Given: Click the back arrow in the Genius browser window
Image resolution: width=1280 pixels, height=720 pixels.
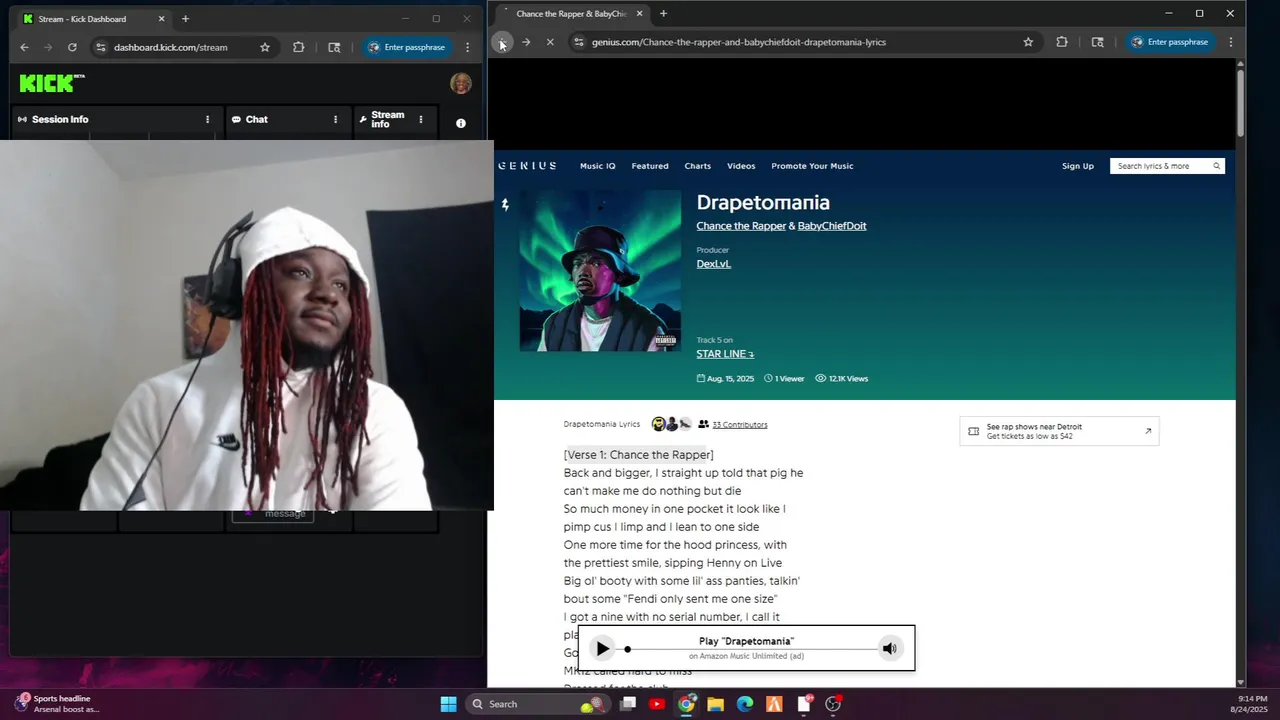Looking at the screenshot, I should (502, 42).
